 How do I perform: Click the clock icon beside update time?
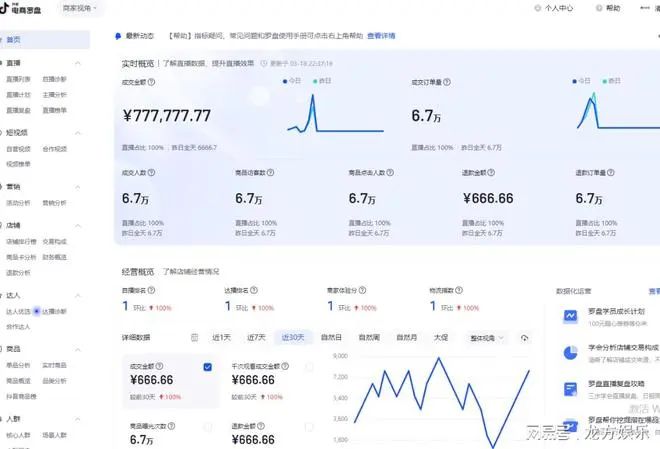coord(264,64)
